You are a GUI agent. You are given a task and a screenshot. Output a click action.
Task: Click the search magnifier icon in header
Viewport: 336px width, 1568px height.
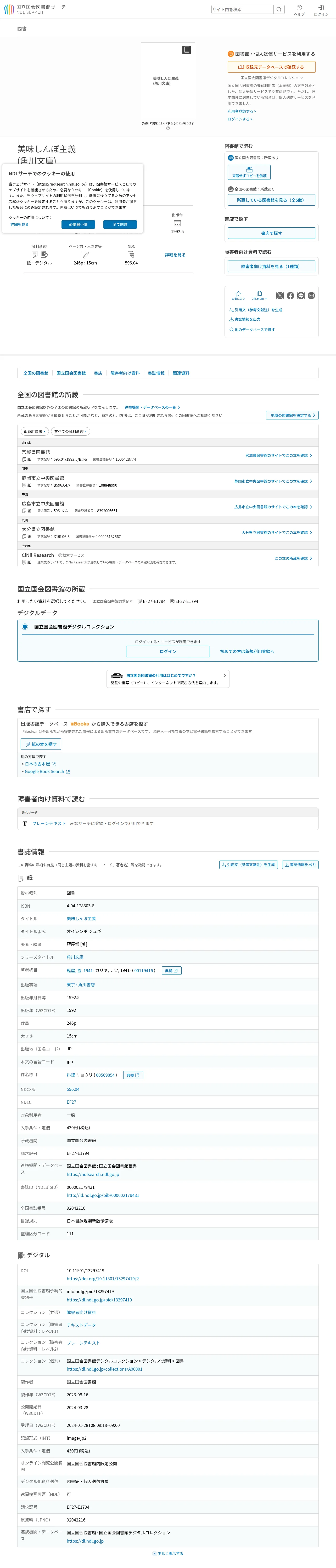click(279, 9)
